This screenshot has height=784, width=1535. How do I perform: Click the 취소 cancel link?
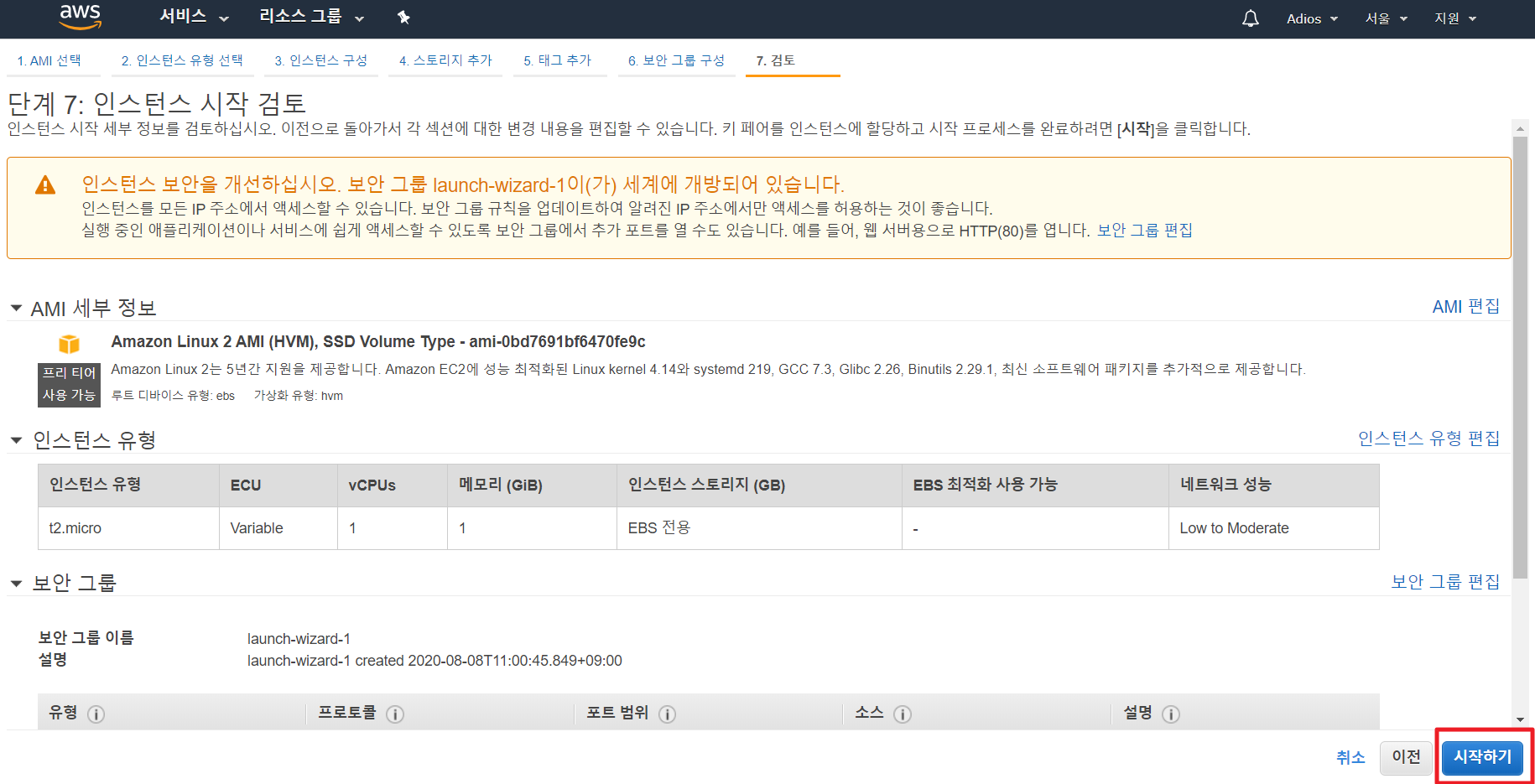[1350, 757]
